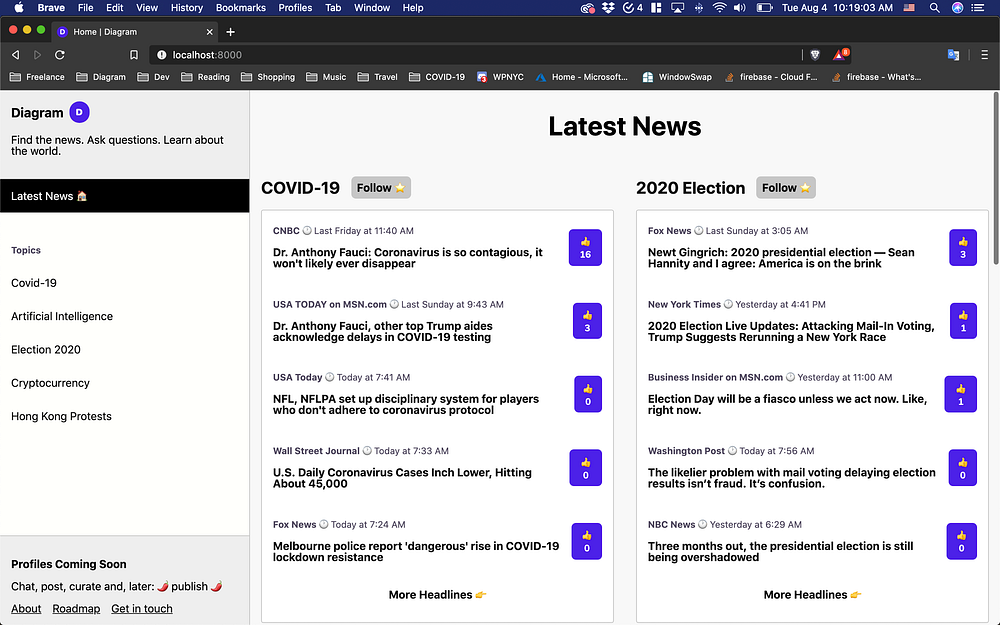Click the bookmark icon in the address bar
The width and height of the screenshot is (1000, 625).
pos(134,55)
